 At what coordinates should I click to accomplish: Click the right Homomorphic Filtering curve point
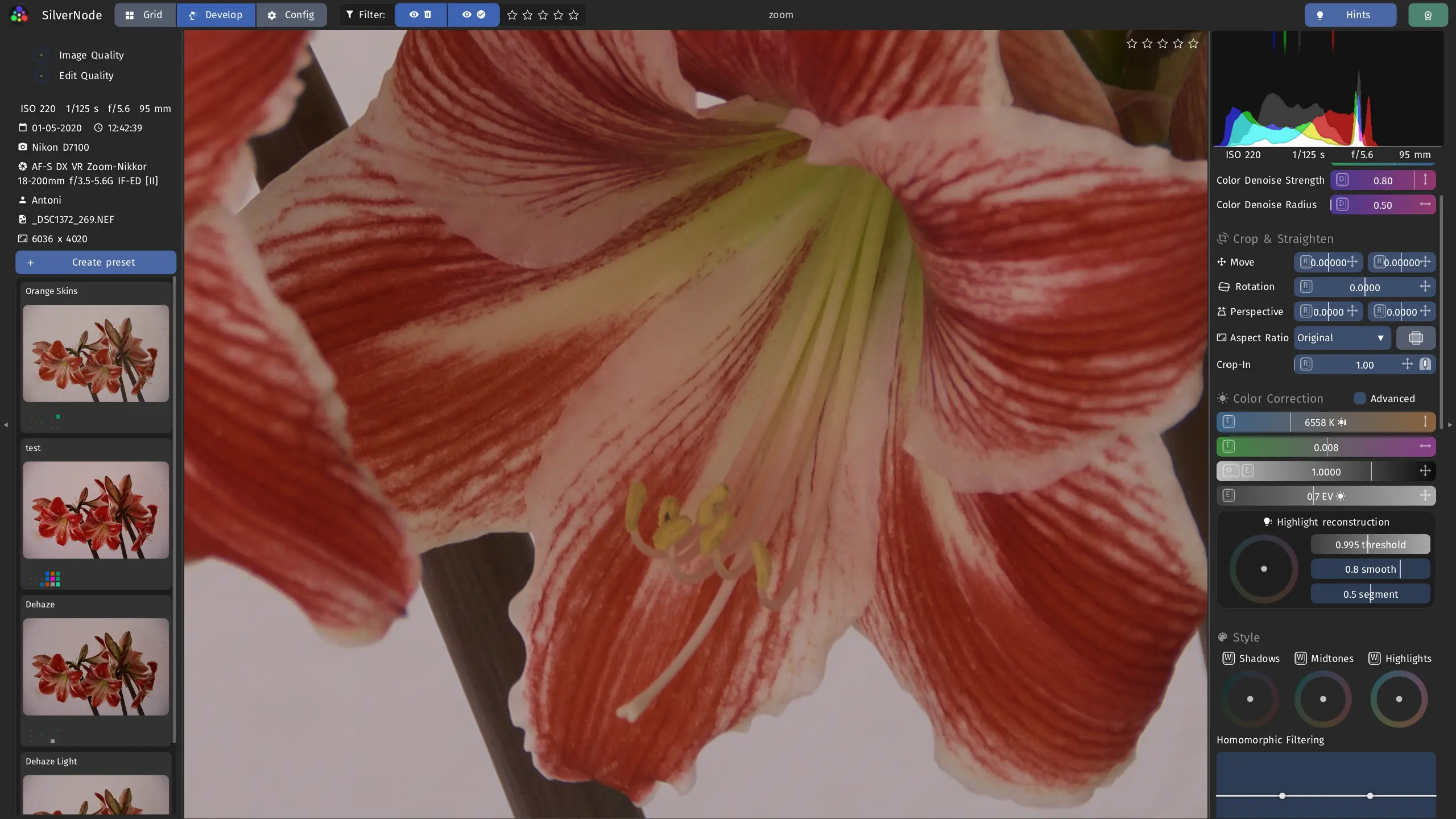(x=1370, y=796)
